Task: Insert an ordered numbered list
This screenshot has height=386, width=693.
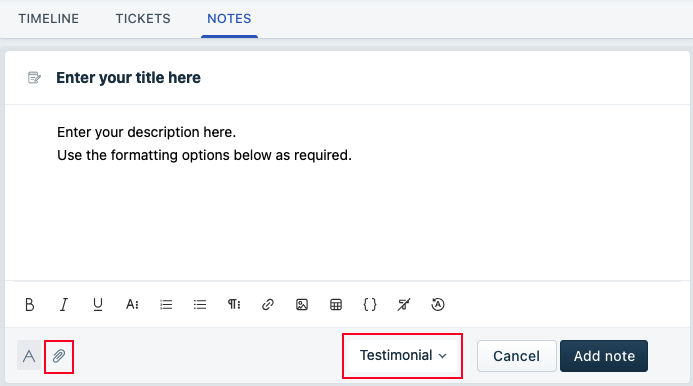Action: click(x=166, y=304)
